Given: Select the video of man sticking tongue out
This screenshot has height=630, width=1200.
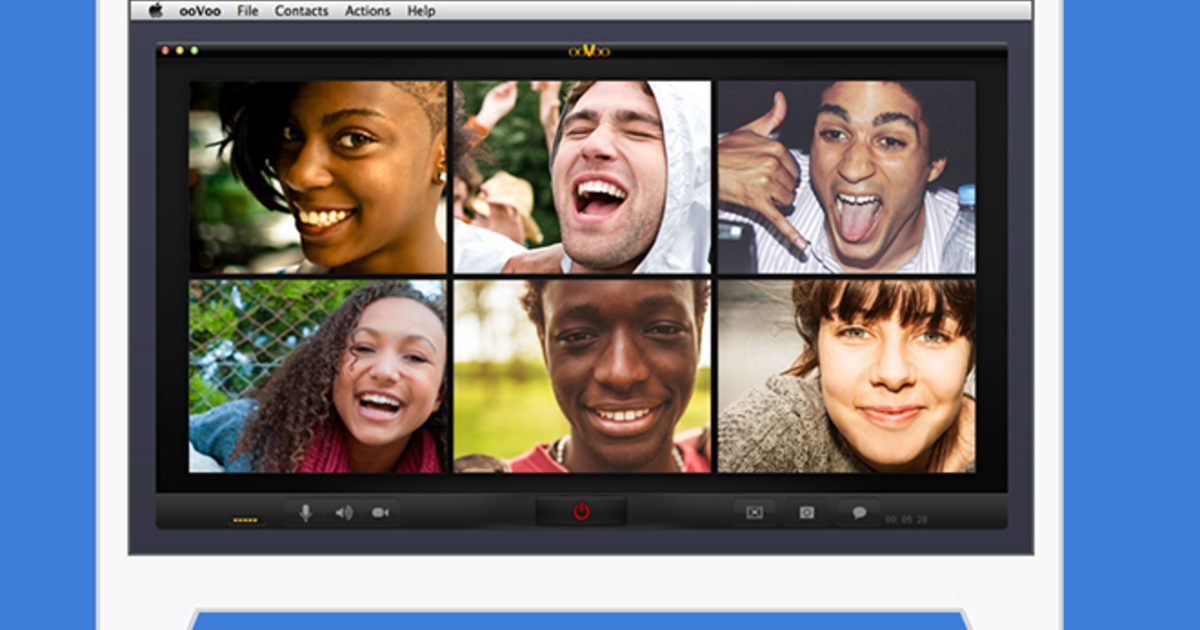Looking at the screenshot, I should (846, 177).
